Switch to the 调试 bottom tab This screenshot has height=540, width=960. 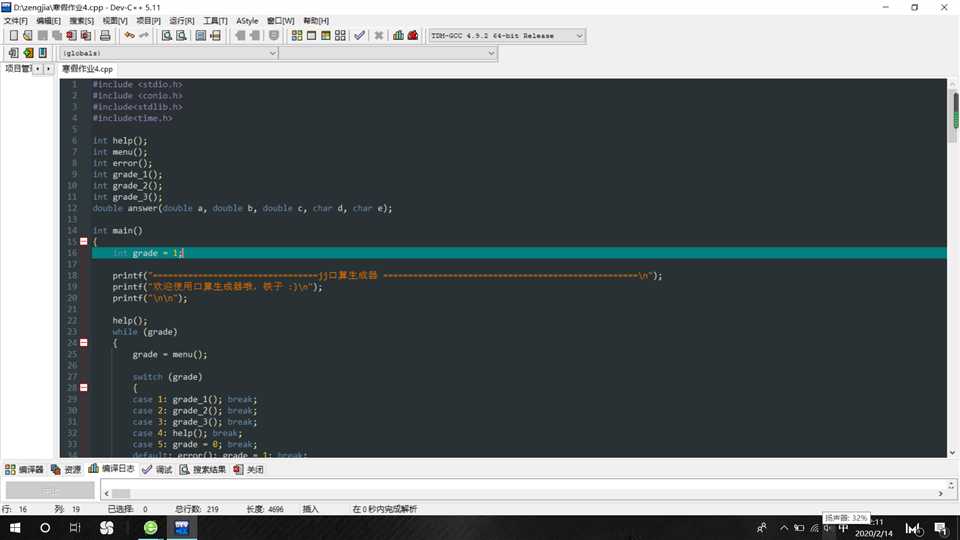click(x=157, y=470)
